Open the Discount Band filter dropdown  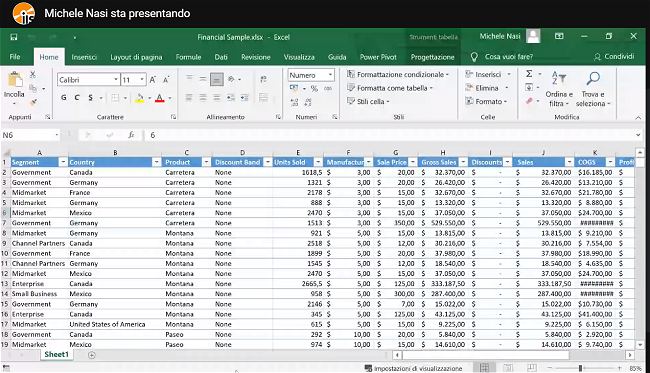coord(267,162)
